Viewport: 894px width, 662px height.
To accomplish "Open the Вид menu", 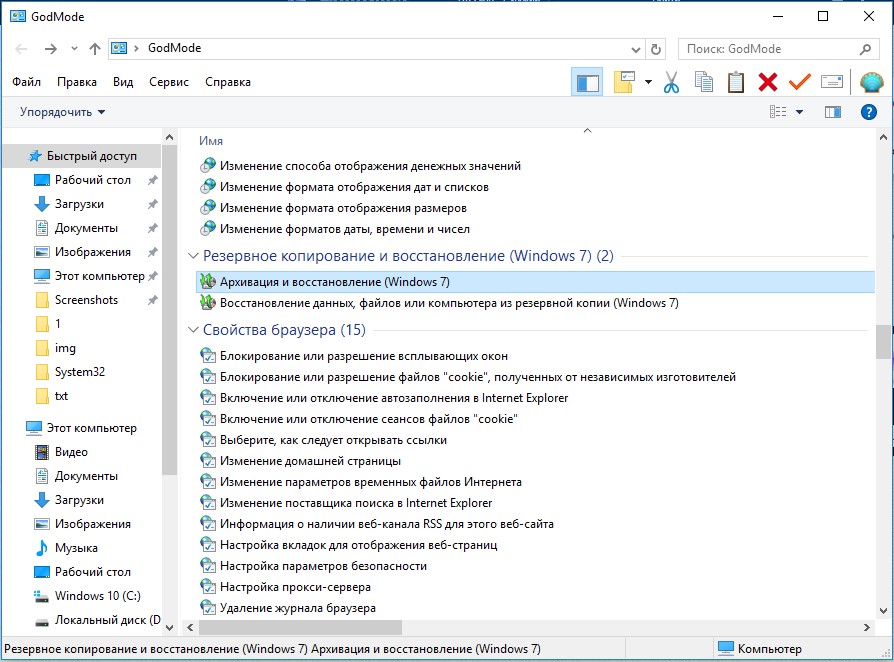I will click(x=123, y=82).
